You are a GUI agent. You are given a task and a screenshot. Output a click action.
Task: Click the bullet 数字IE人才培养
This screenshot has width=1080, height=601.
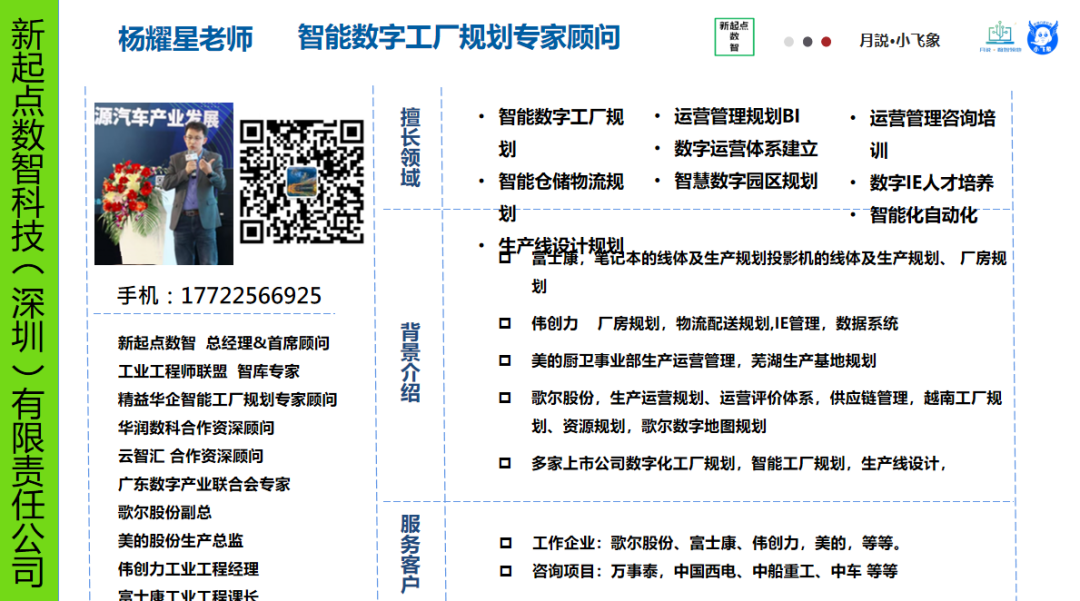click(x=931, y=182)
